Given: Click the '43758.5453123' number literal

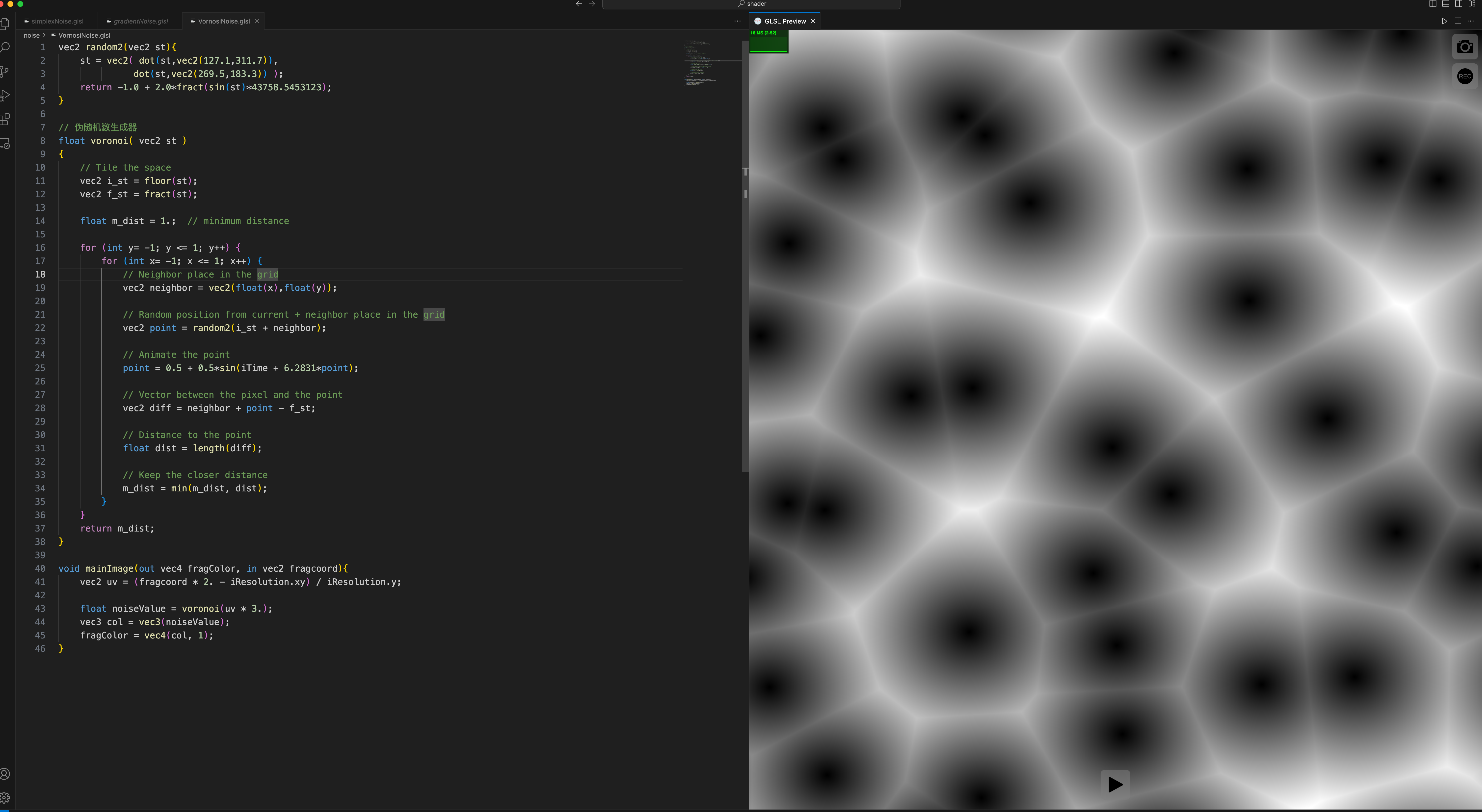Looking at the screenshot, I should pyautogui.click(x=286, y=87).
